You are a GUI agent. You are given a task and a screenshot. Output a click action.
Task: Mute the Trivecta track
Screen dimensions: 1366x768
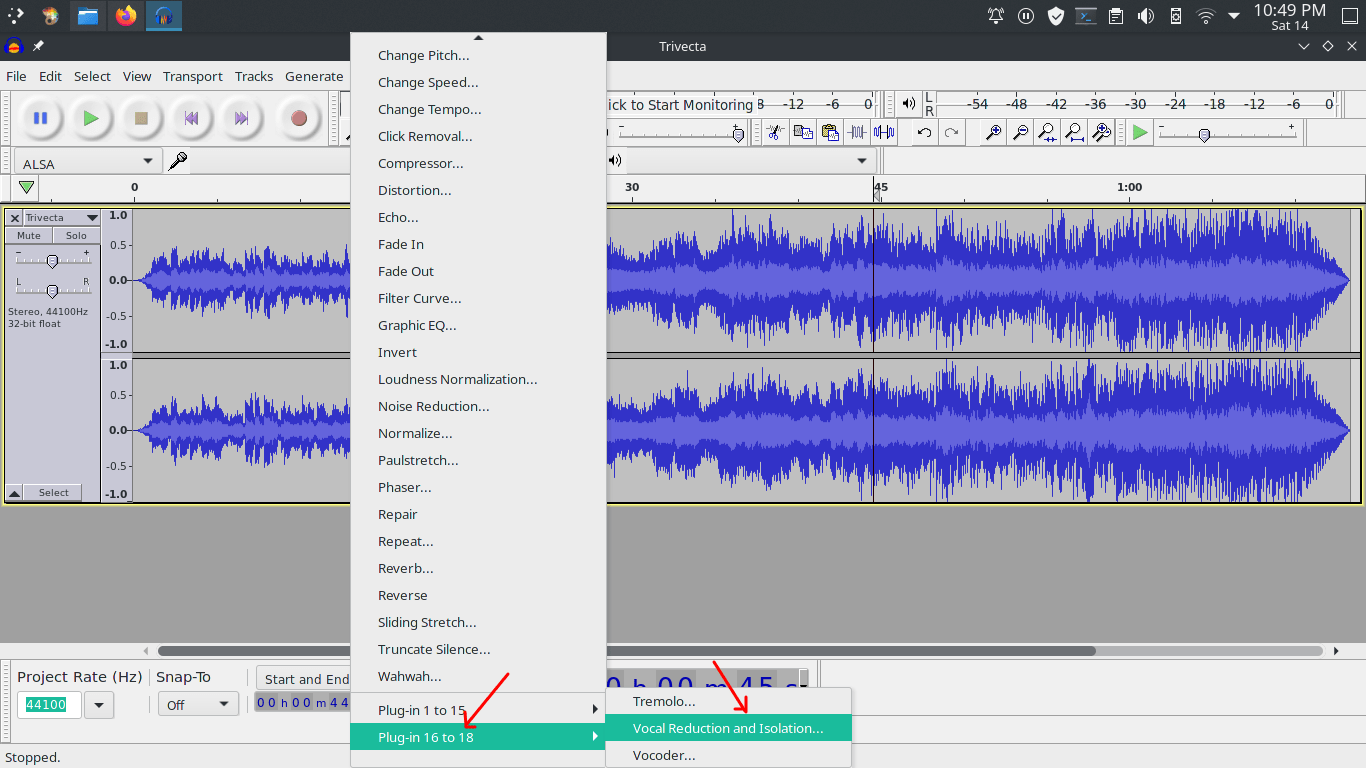pyautogui.click(x=29, y=236)
